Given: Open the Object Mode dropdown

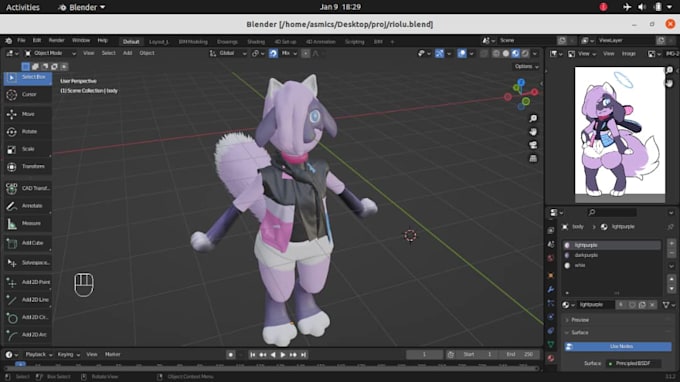Looking at the screenshot, I should (50, 53).
